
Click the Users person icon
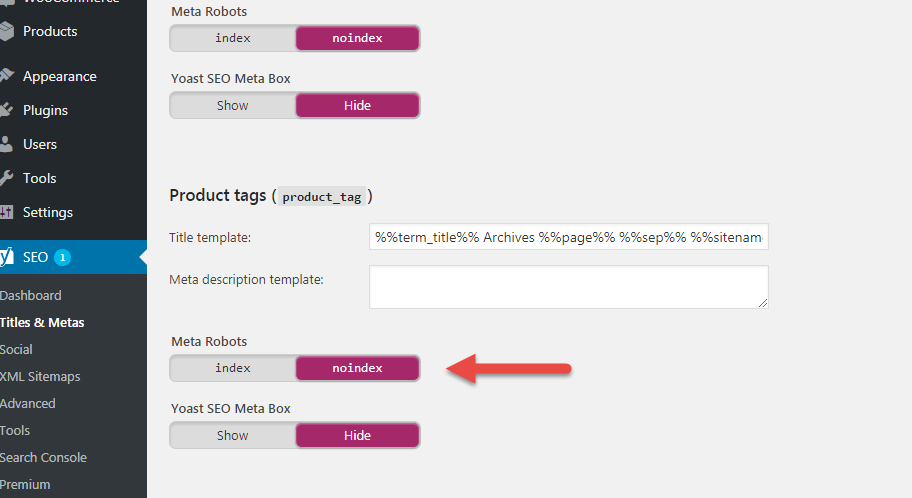tap(6, 144)
